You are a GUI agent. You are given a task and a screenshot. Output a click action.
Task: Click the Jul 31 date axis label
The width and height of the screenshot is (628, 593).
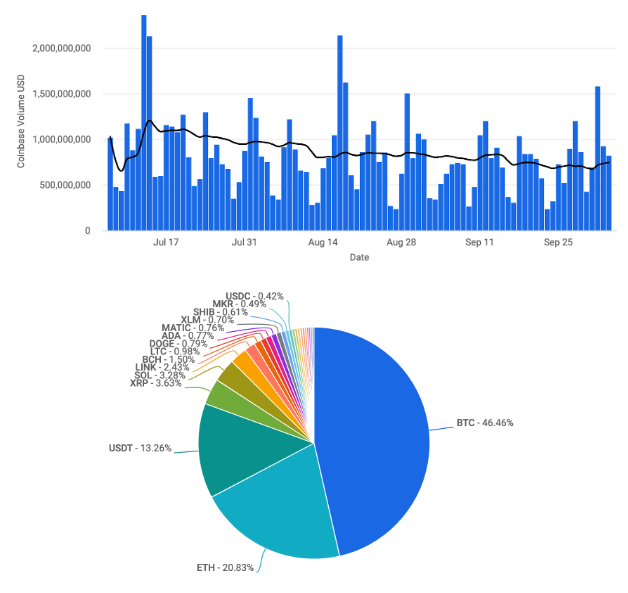coord(244,242)
